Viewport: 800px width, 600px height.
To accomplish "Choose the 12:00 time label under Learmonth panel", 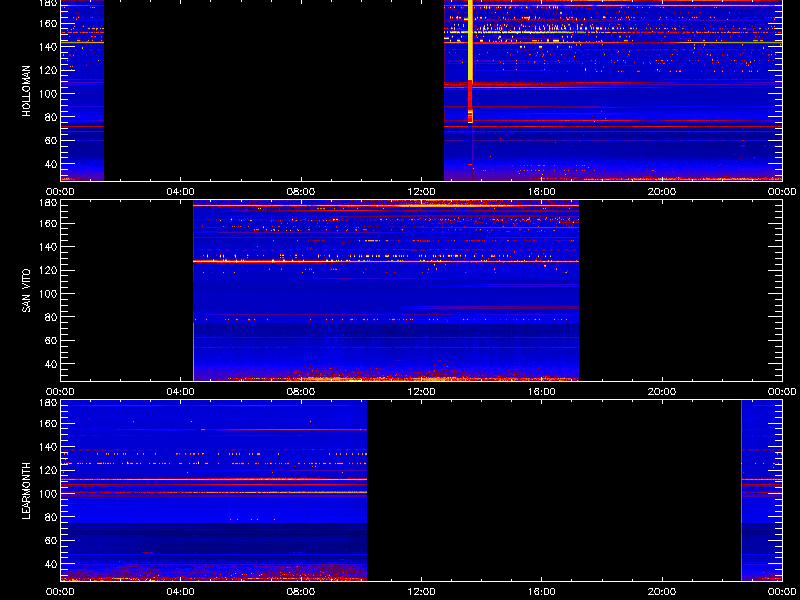I will [421, 592].
